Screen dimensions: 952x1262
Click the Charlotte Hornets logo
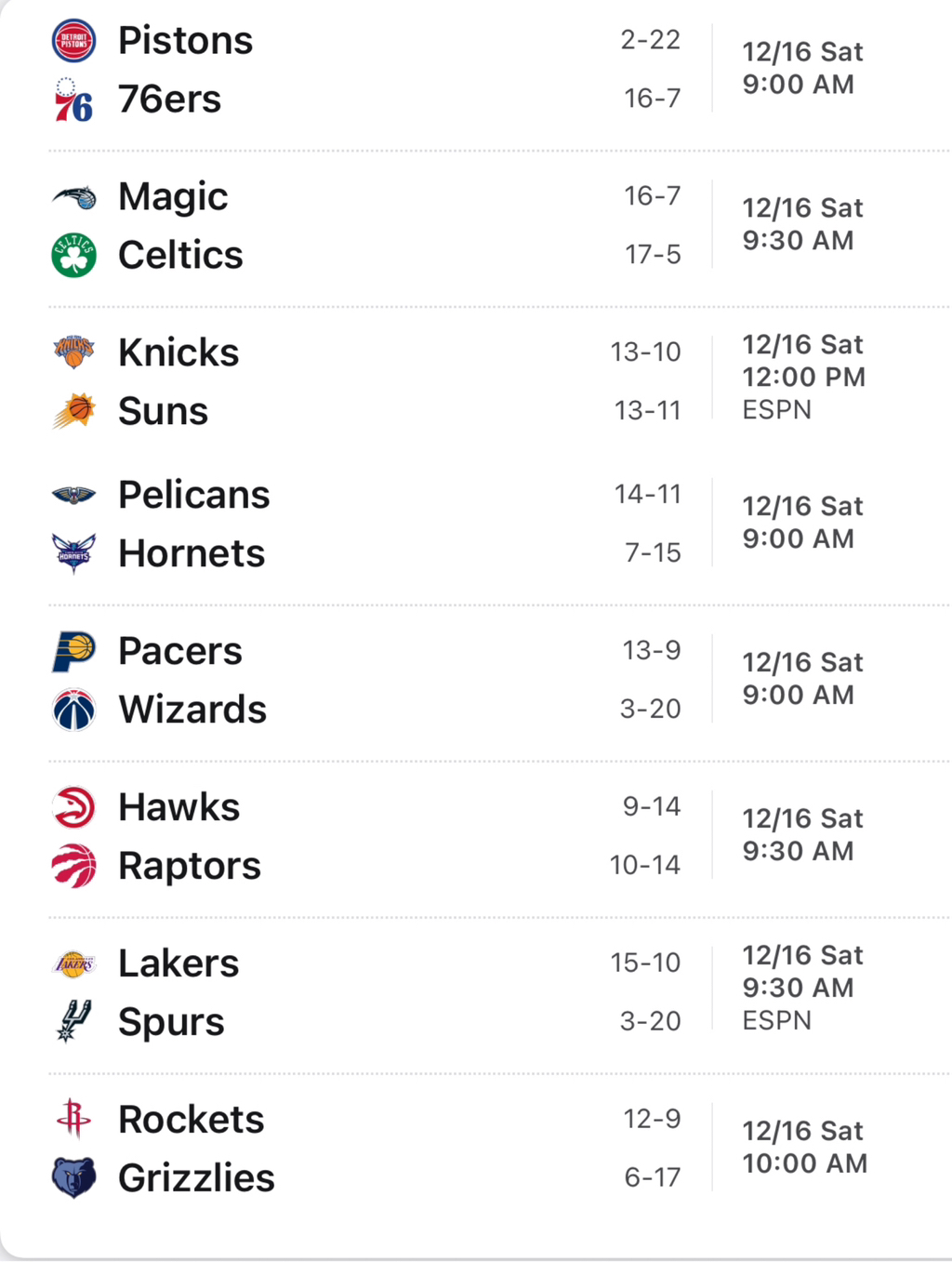[x=73, y=554]
